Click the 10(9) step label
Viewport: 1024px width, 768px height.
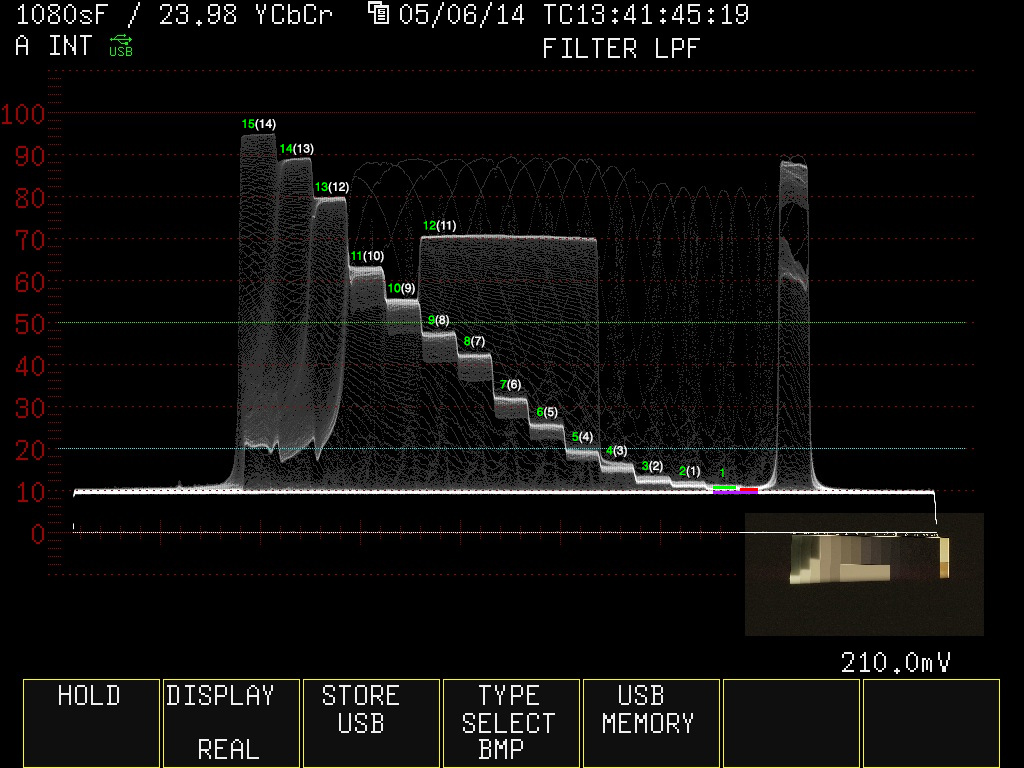401,289
